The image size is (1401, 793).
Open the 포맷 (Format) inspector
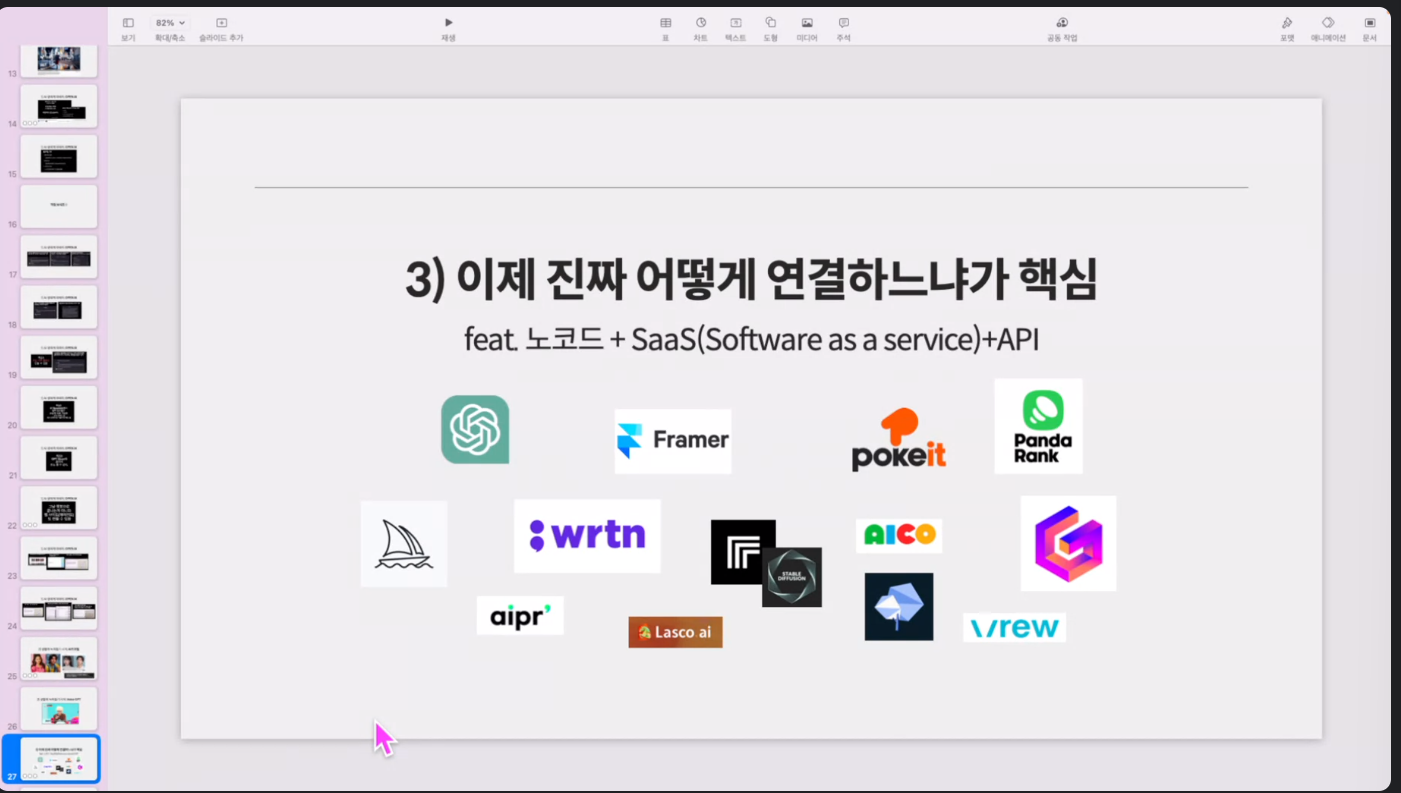[x=1287, y=22]
